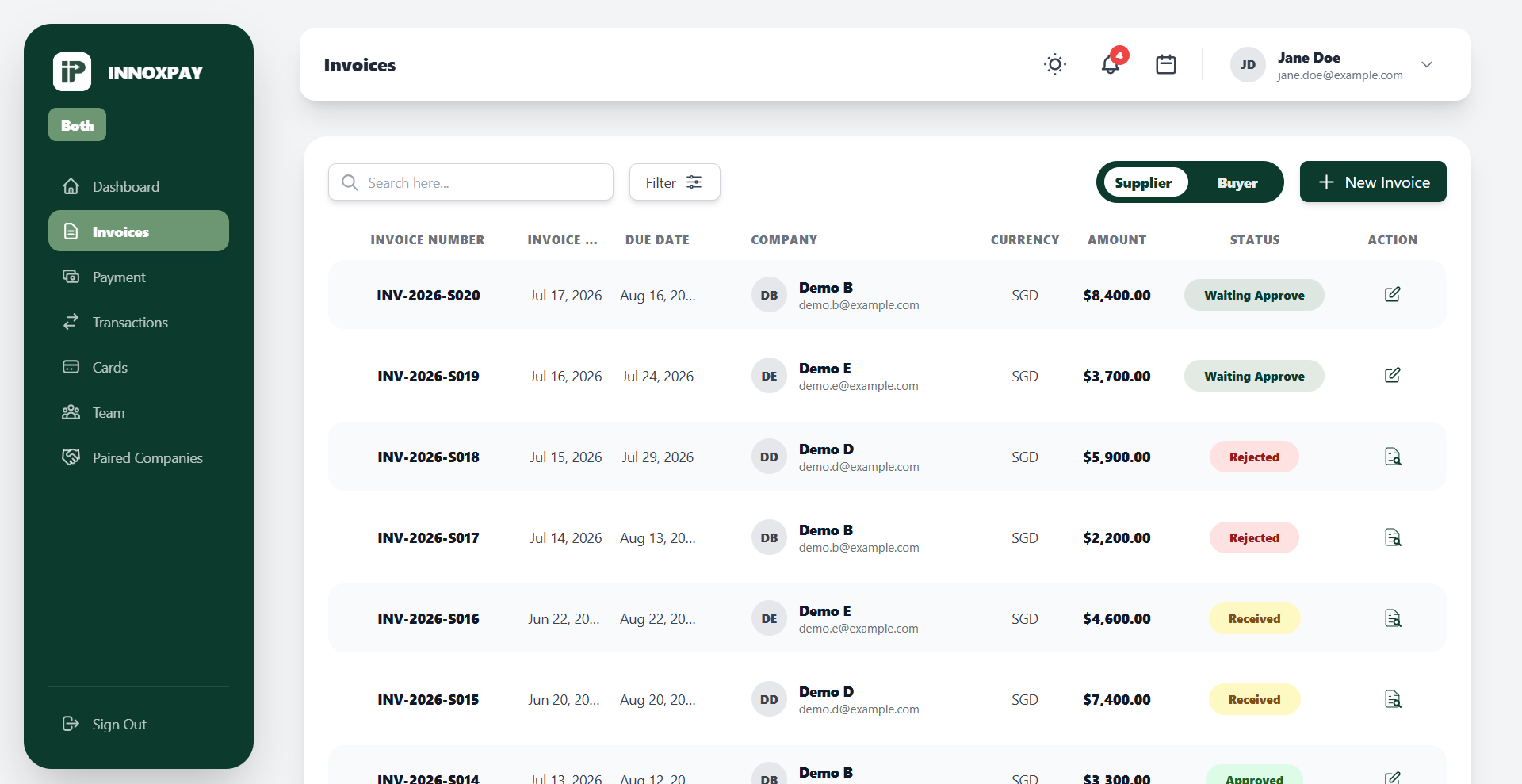Image resolution: width=1522 pixels, height=784 pixels.
Task: View details of invoice INV-2026-S017
Action: (x=1392, y=537)
